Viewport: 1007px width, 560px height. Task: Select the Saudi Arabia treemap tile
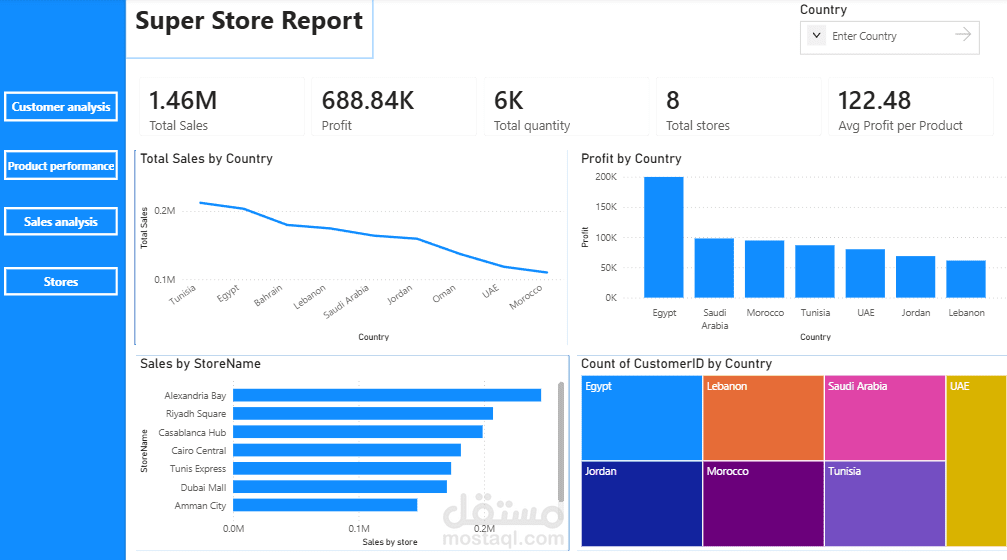click(884, 418)
